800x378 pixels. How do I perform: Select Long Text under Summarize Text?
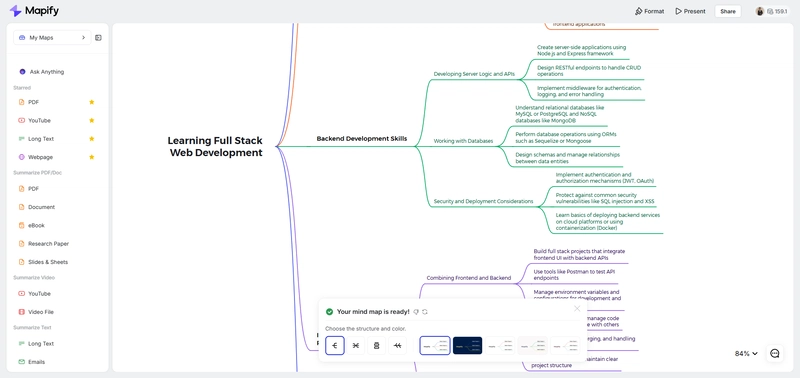(x=41, y=344)
